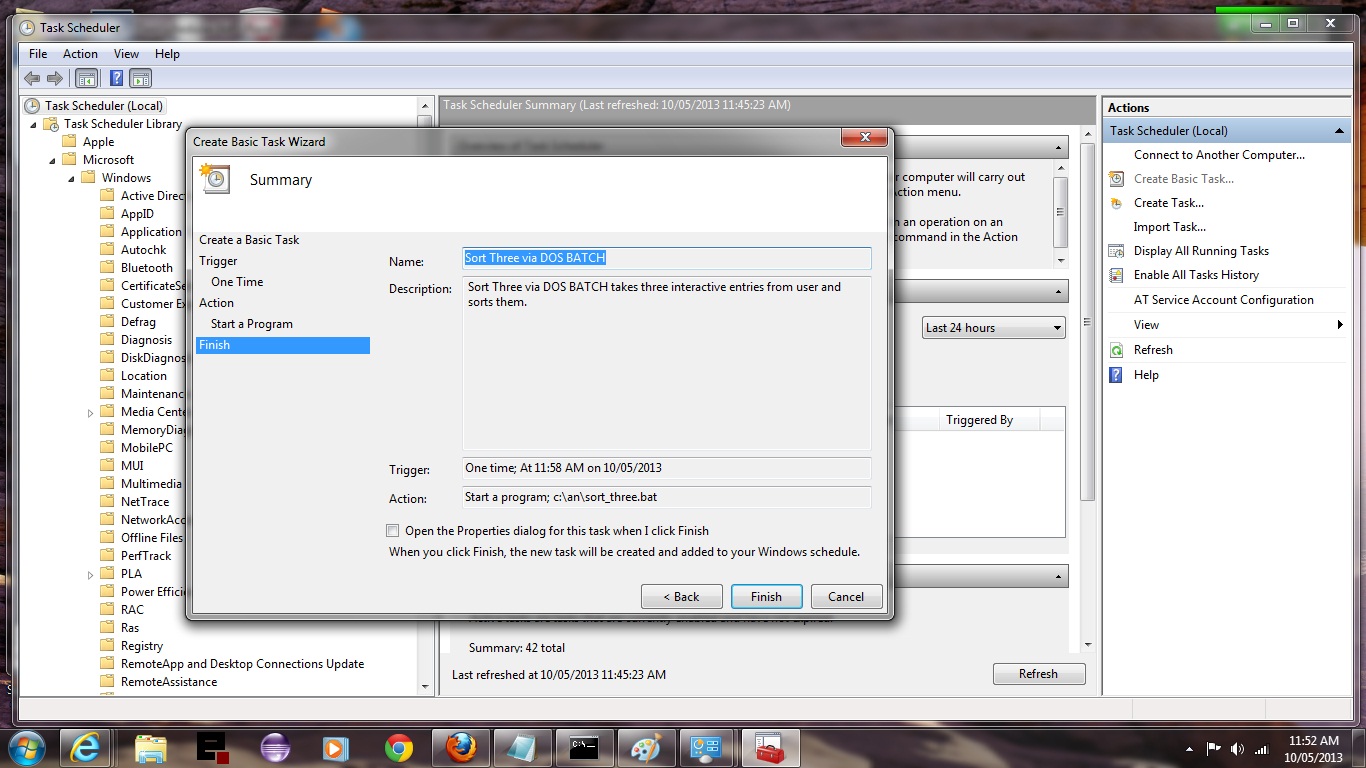Image resolution: width=1366 pixels, height=768 pixels.
Task: Expand the PLA folder node
Action: click(x=90, y=574)
